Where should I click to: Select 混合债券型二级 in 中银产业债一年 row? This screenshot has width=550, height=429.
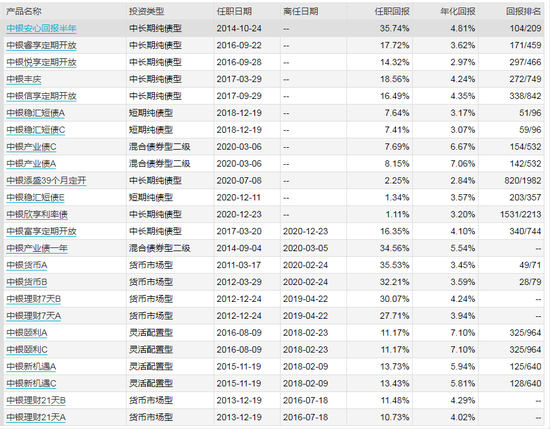coord(160,248)
